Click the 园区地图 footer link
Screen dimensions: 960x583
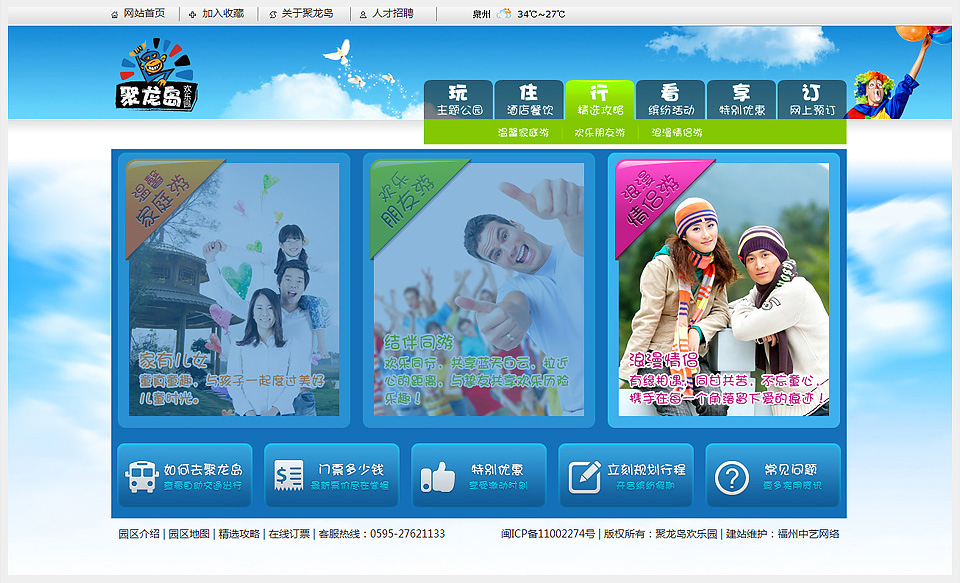189,534
